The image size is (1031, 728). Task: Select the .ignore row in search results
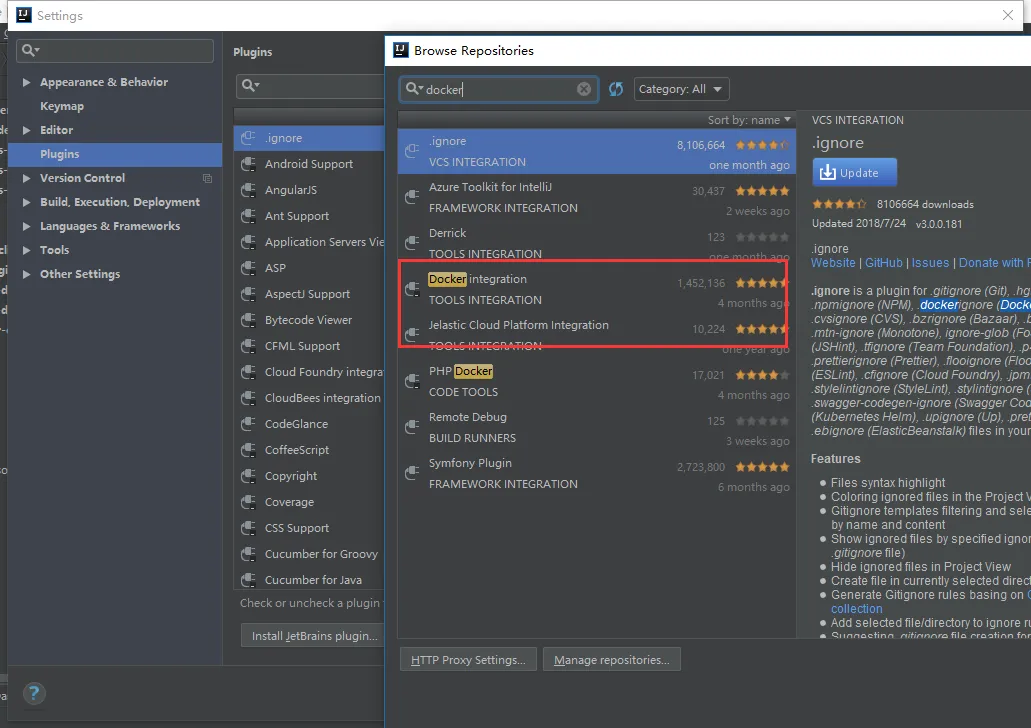point(596,151)
